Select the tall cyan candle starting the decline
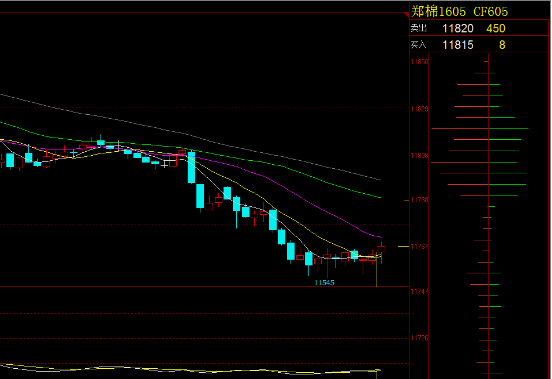552x379 pixels. (x=192, y=167)
